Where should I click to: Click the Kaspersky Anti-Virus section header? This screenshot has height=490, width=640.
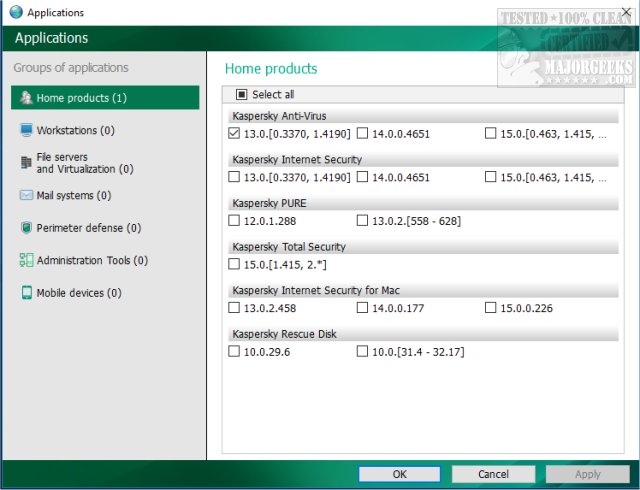(x=423, y=116)
